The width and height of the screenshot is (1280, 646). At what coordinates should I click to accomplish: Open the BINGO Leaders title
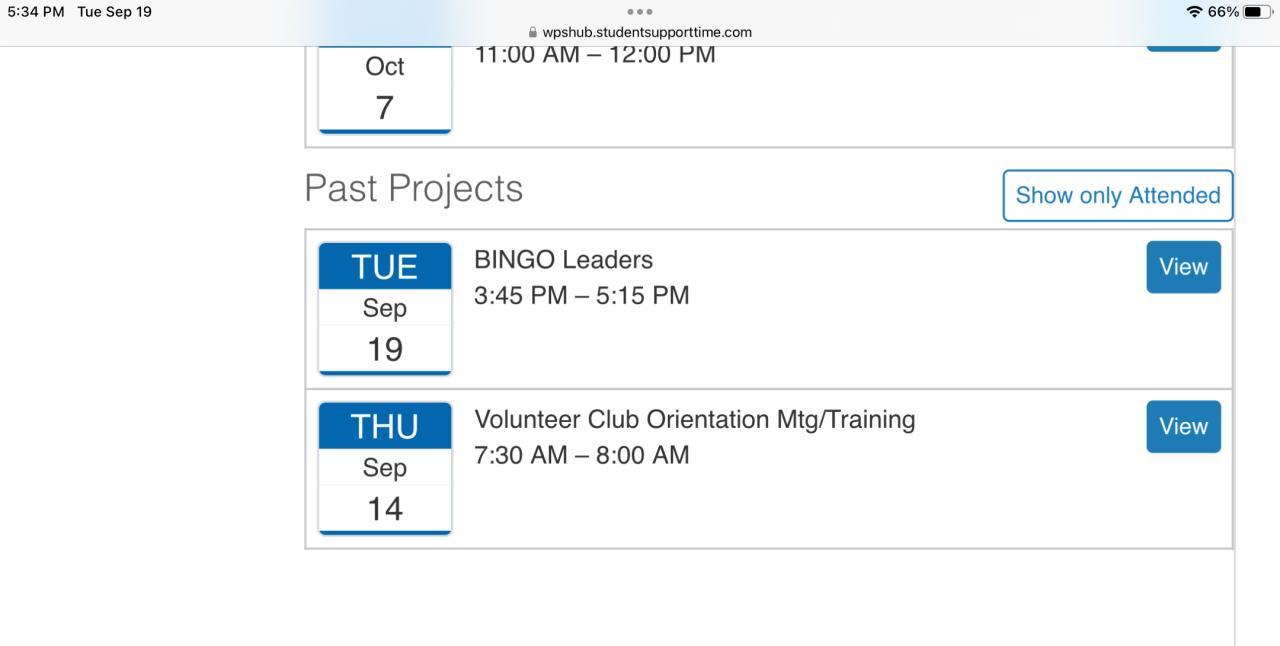(563, 260)
